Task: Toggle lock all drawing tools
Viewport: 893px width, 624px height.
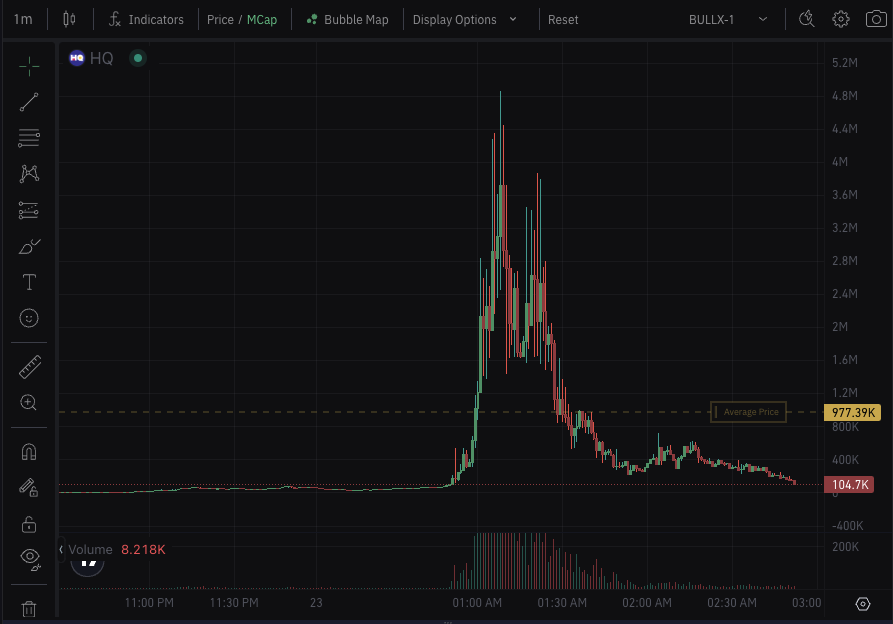Action: pyautogui.click(x=29, y=524)
